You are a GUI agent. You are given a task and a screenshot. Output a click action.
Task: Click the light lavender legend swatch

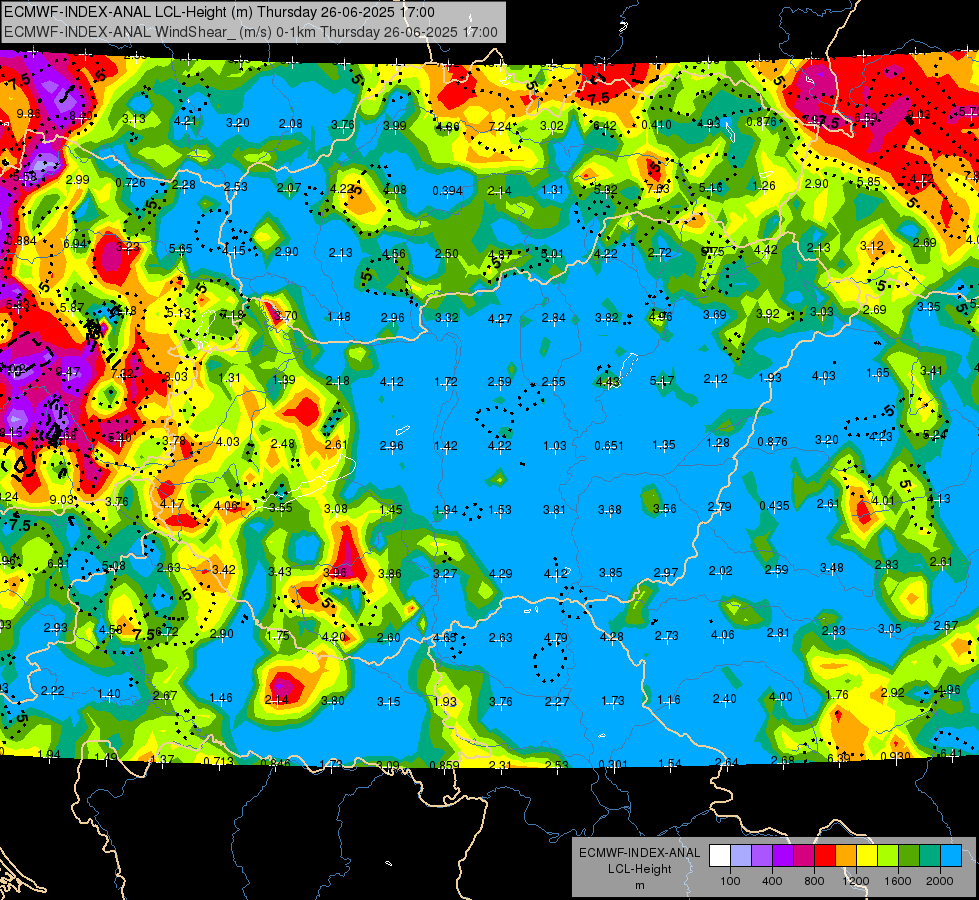tap(741, 856)
